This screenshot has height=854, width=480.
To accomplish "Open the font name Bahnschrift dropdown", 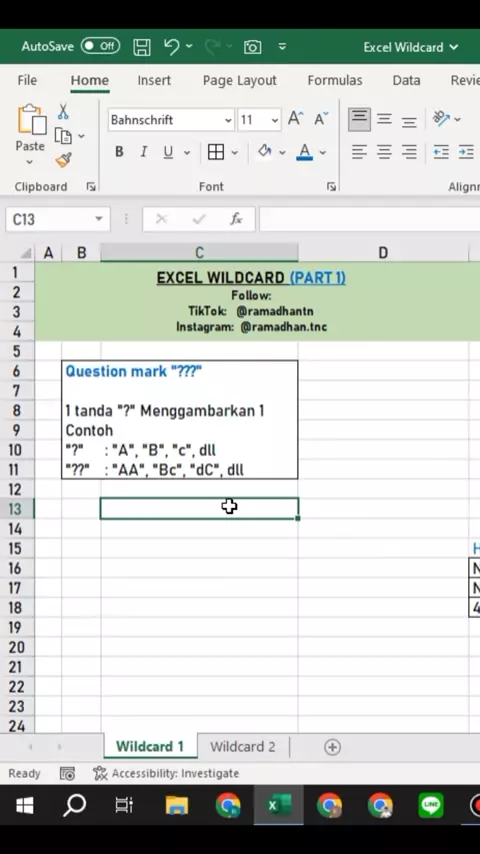I will [228, 120].
